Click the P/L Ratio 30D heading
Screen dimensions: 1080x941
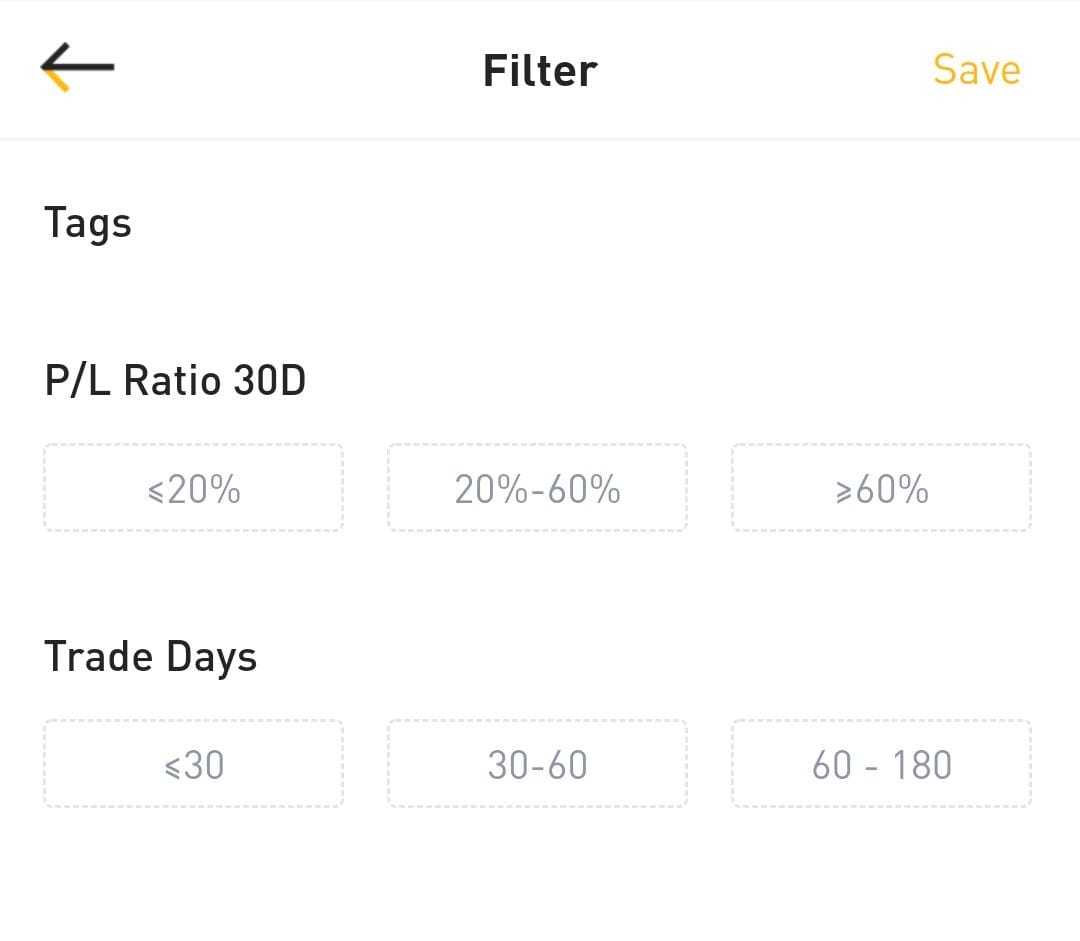point(175,380)
